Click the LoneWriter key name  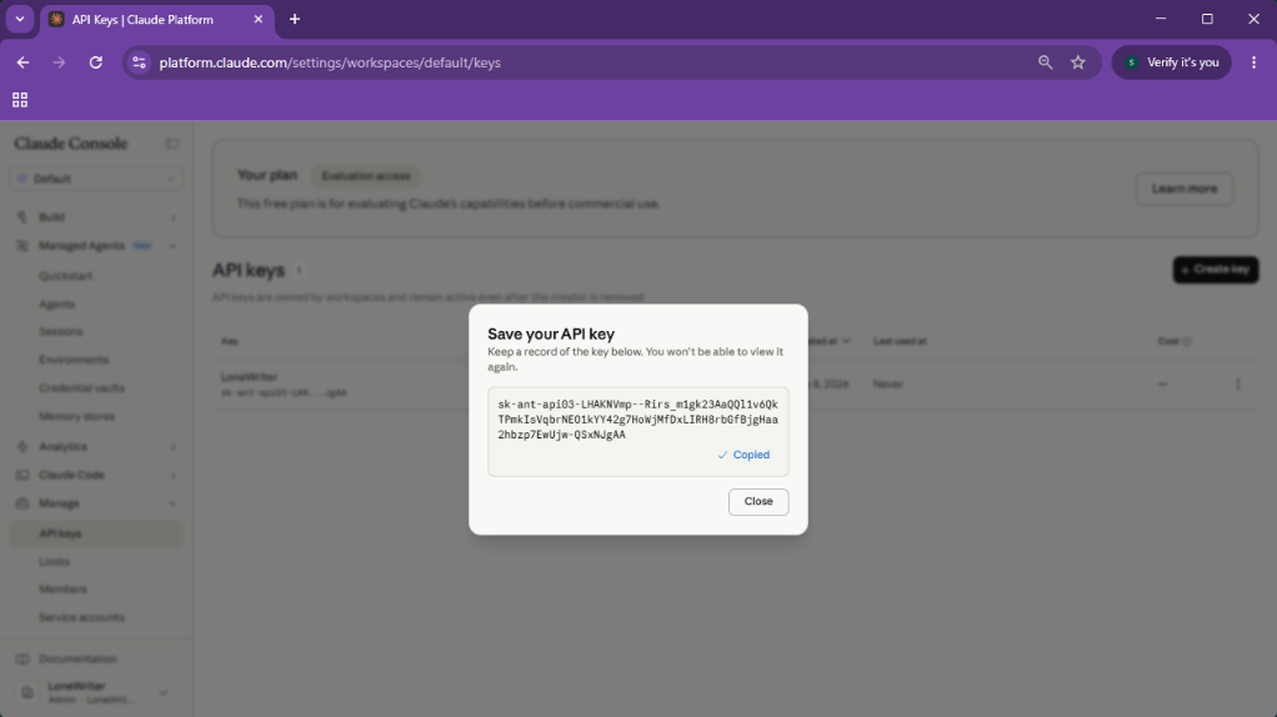247,377
